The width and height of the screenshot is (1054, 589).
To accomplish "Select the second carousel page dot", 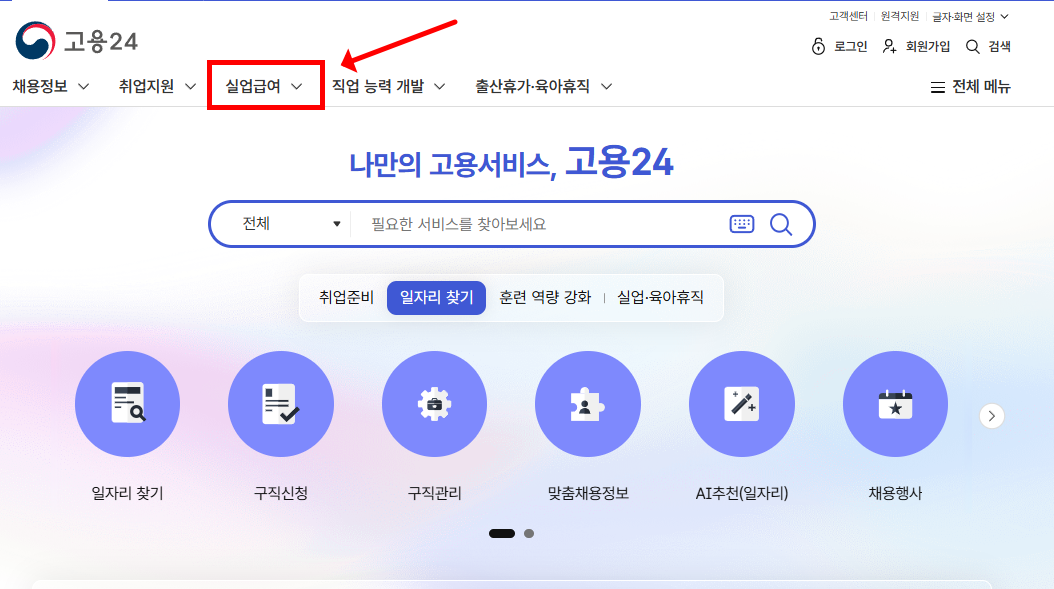I will pos(529,533).
